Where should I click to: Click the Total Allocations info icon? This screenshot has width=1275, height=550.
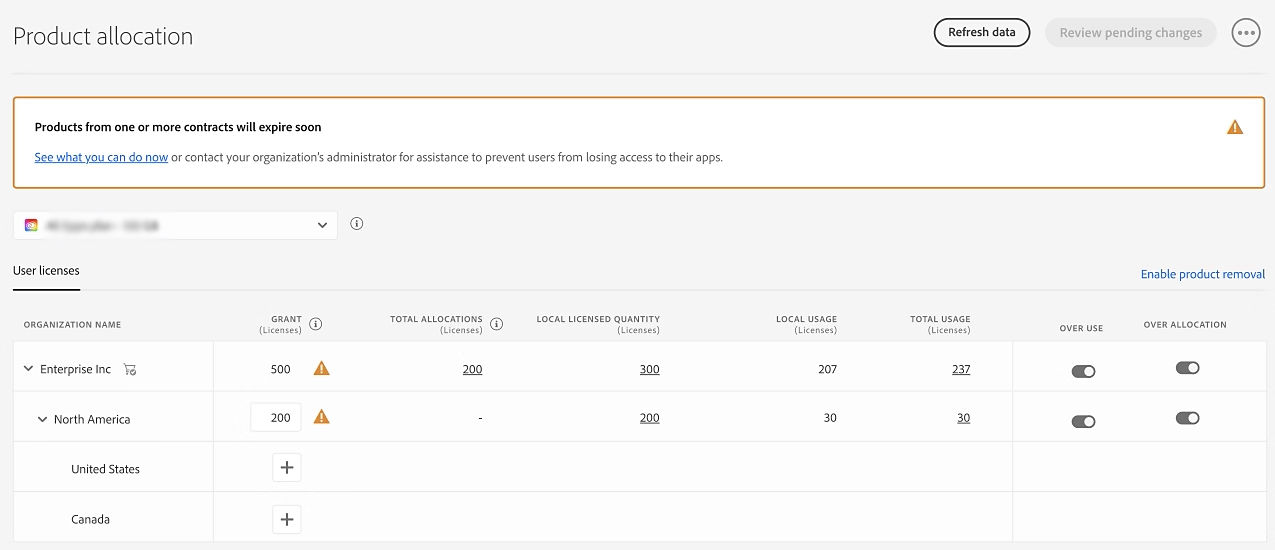pos(497,324)
